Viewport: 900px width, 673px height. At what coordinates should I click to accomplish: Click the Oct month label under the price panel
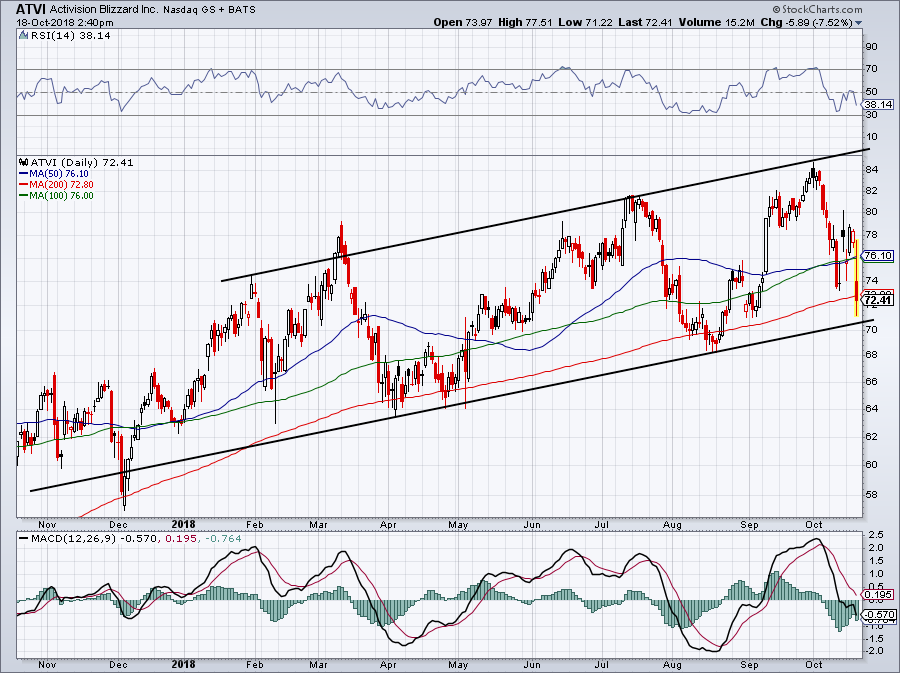(x=814, y=524)
